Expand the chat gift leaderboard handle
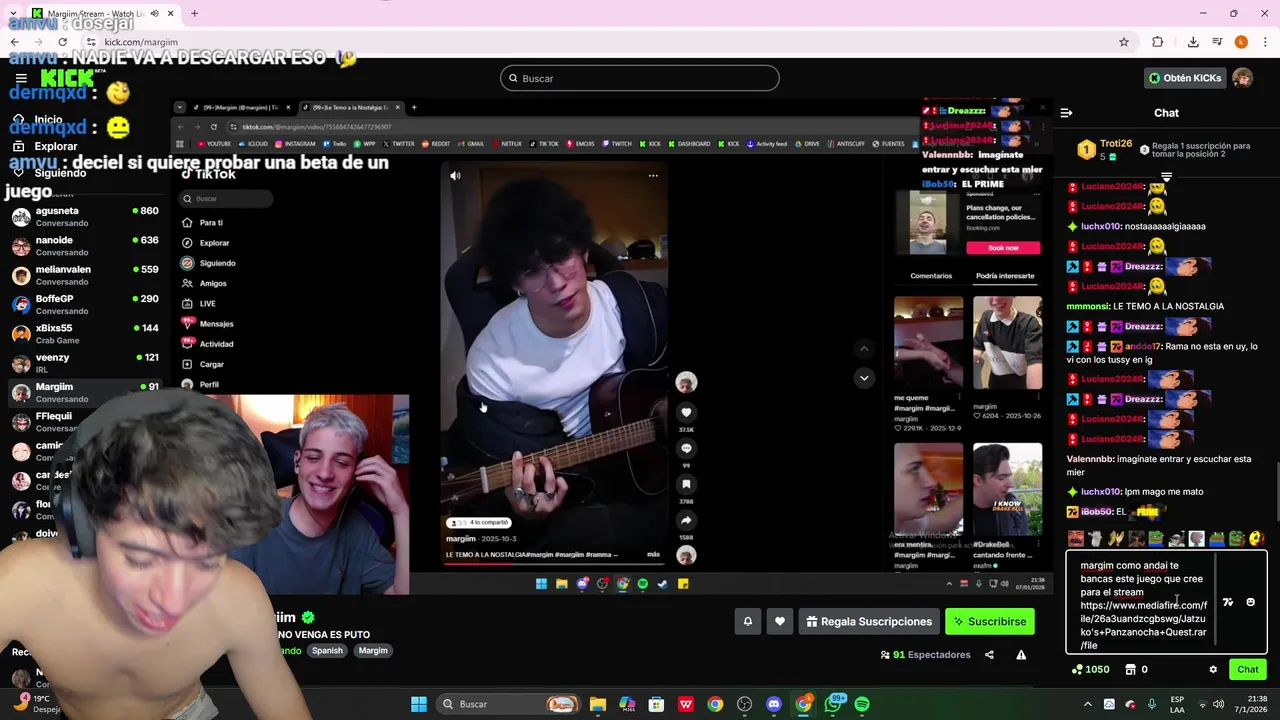This screenshot has width=1280, height=720. click(1166, 177)
